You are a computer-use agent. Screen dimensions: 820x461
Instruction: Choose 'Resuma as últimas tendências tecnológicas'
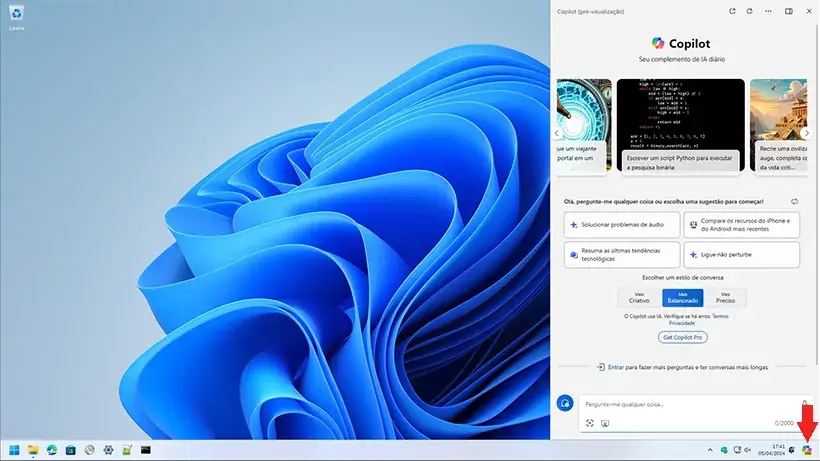(x=622, y=255)
